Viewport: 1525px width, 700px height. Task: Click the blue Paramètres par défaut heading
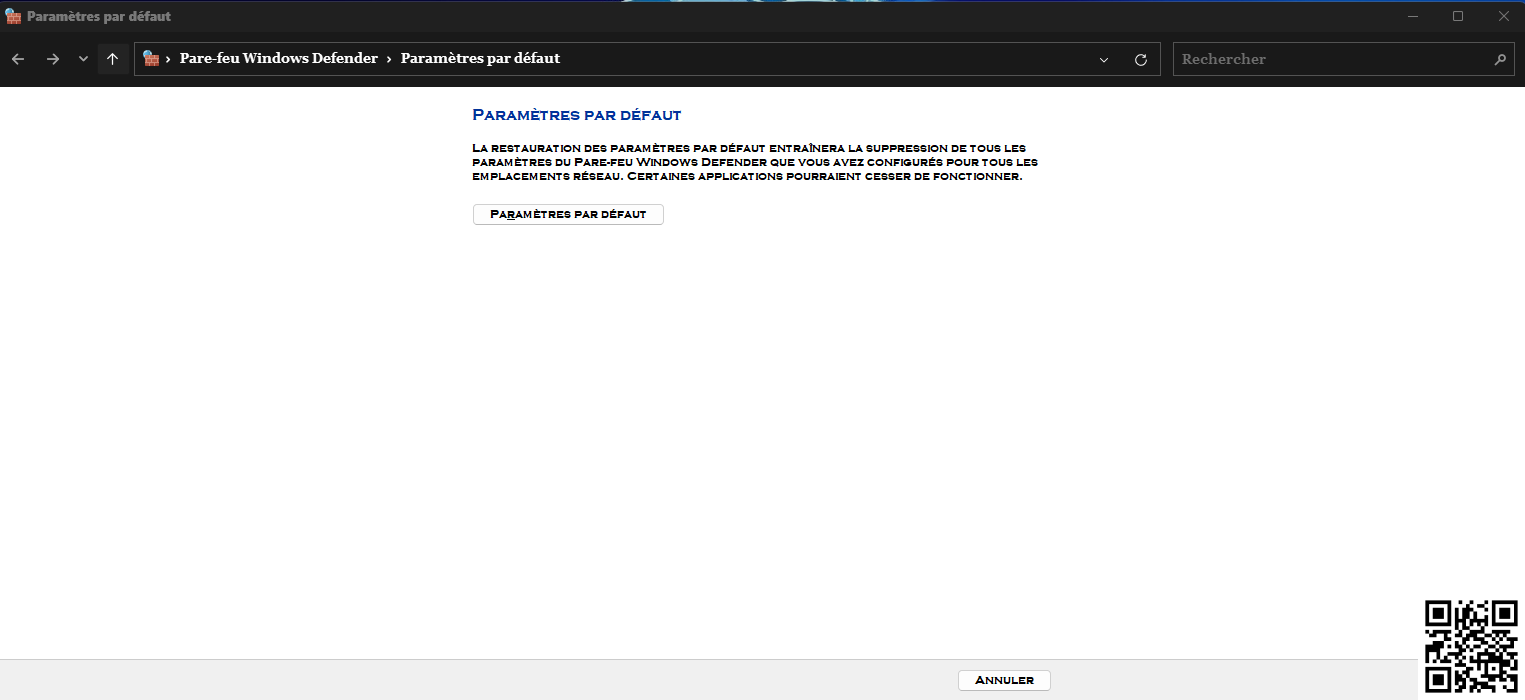(x=577, y=115)
